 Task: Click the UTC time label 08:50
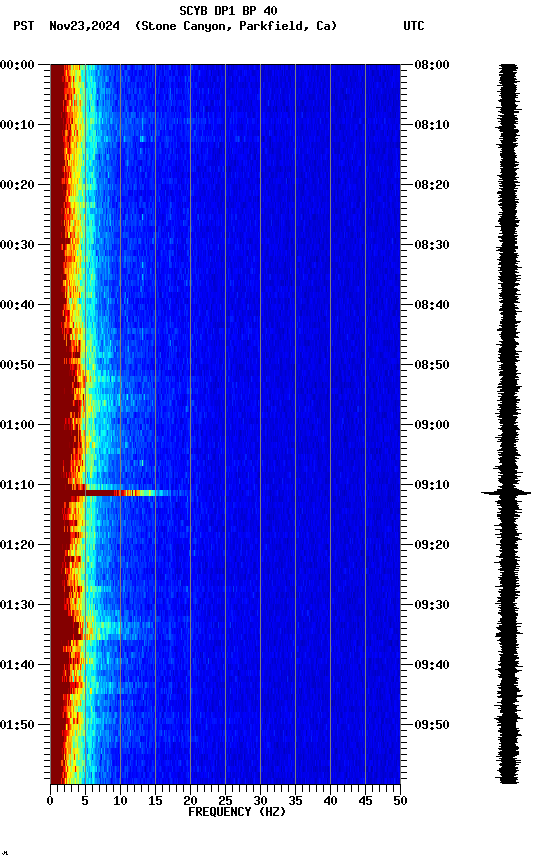(x=432, y=365)
